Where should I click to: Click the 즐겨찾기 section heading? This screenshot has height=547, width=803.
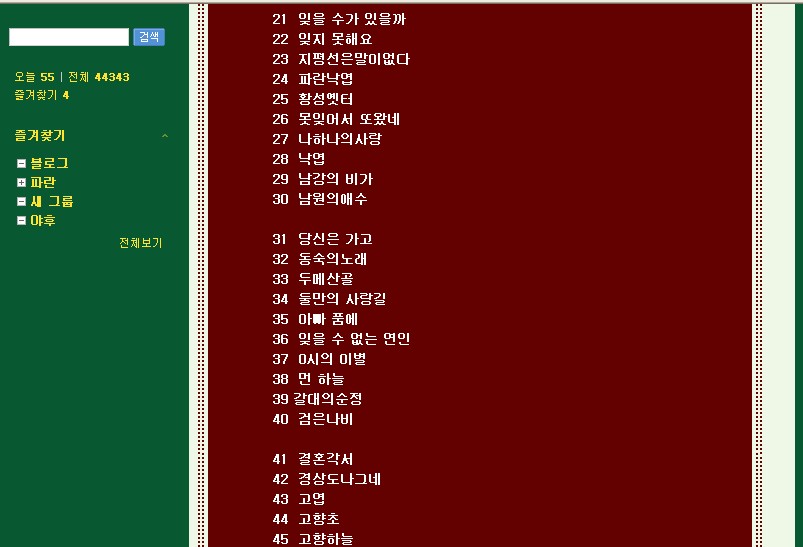click(x=40, y=136)
